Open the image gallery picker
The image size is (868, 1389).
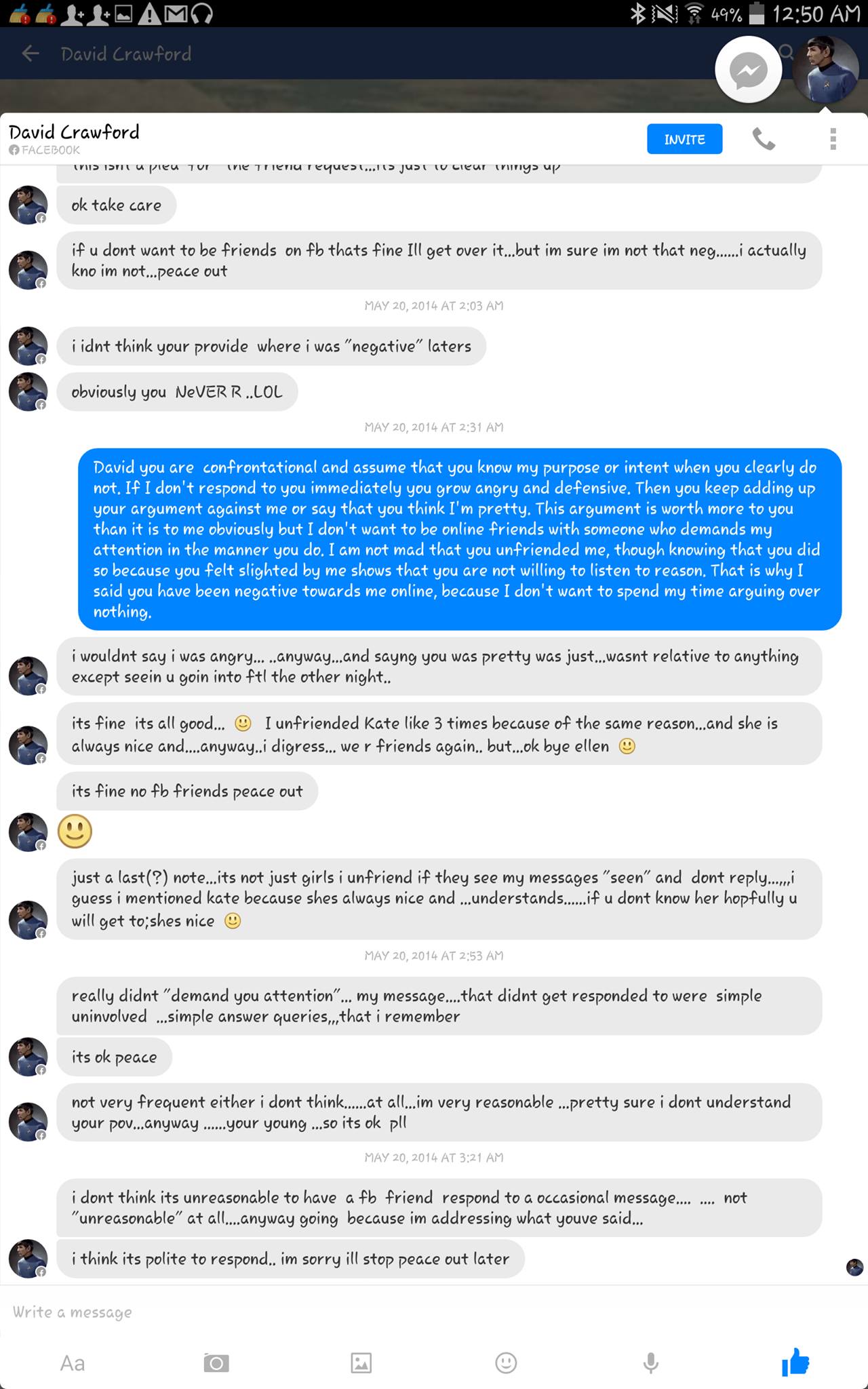click(x=361, y=1363)
